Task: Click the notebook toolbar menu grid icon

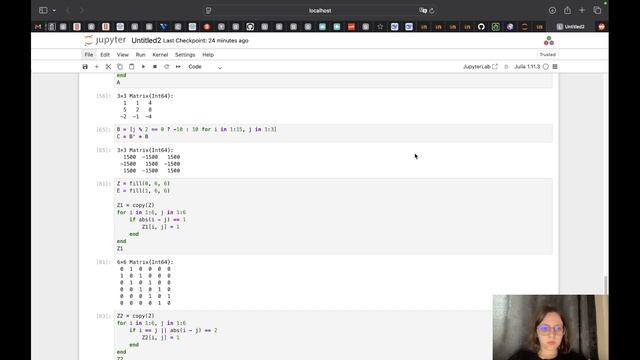Action: pos(555,67)
